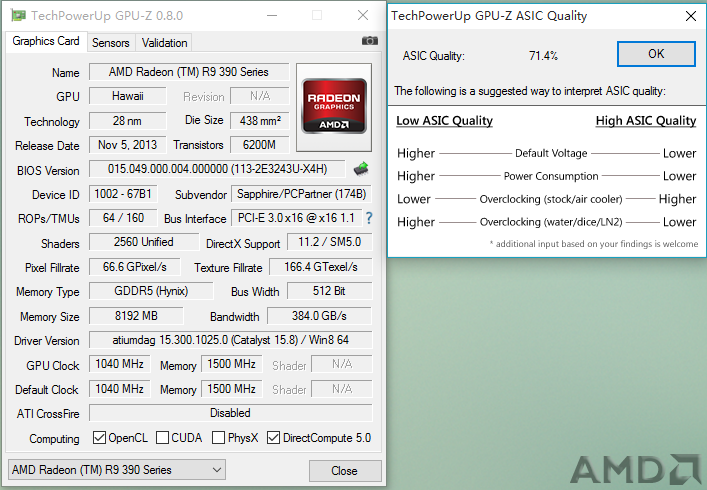Click the additional input footnote text
The width and height of the screenshot is (707, 490).
point(594,244)
